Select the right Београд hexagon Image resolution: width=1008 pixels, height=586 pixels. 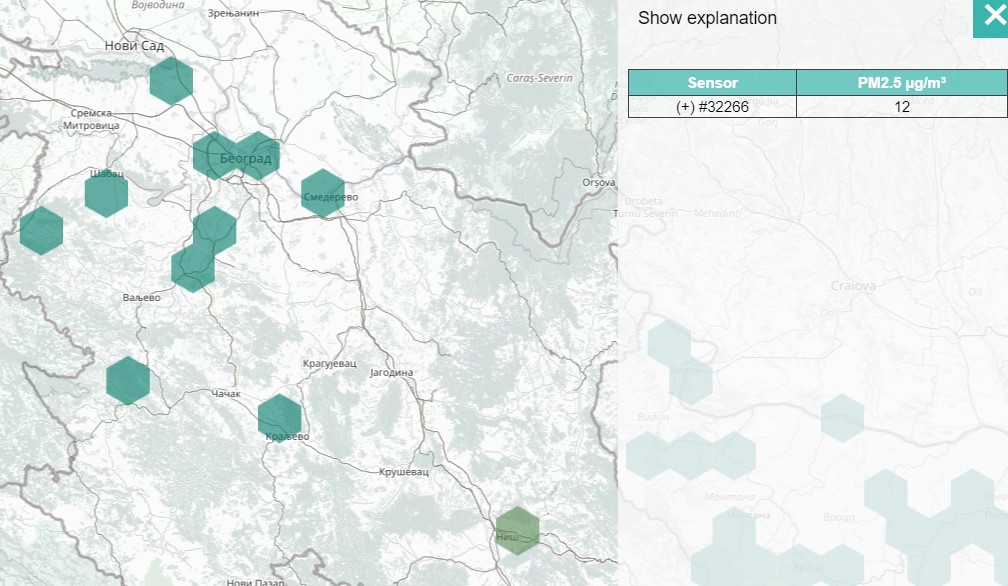click(x=260, y=156)
